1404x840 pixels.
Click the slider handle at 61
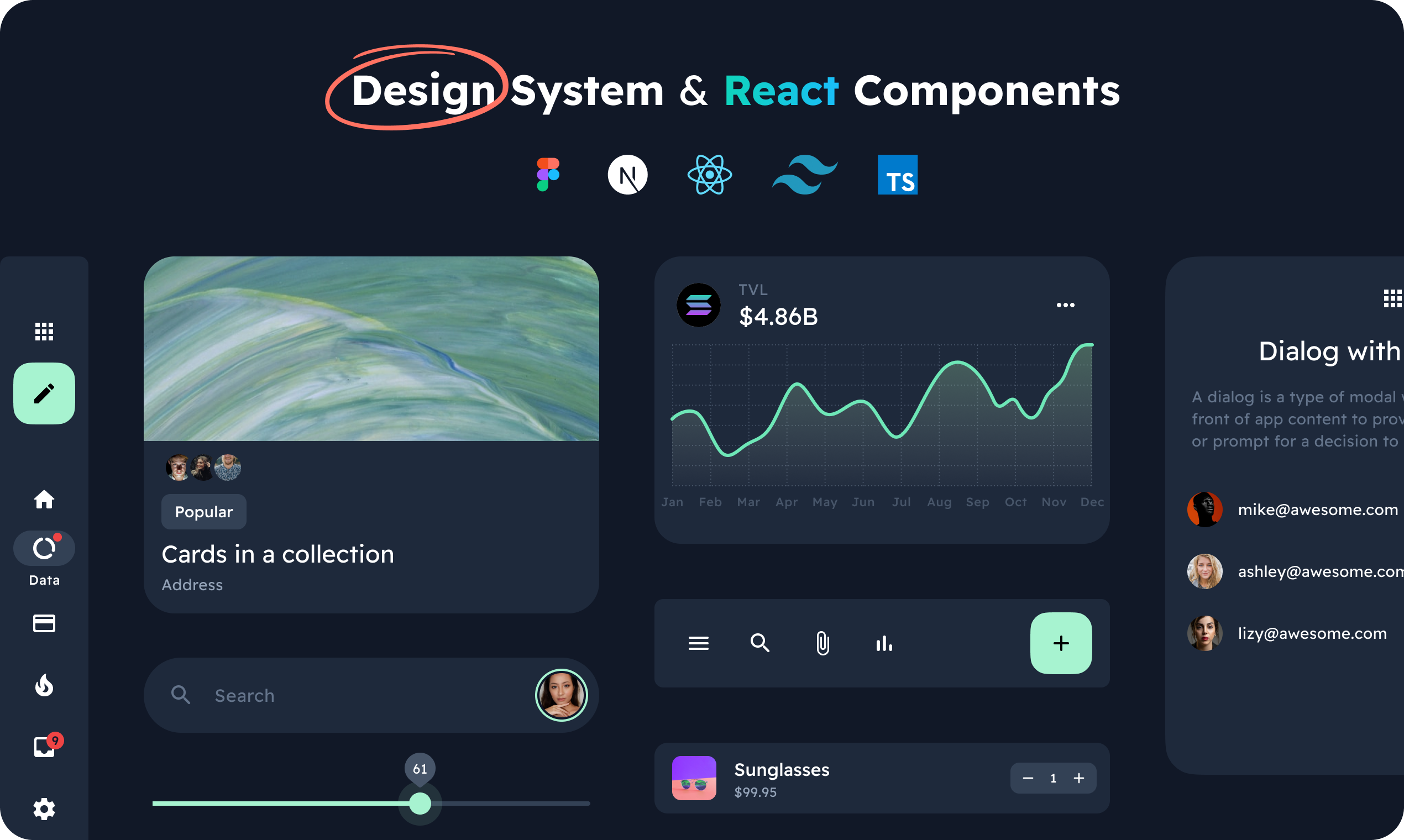pyautogui.click(x=420, y=803)
